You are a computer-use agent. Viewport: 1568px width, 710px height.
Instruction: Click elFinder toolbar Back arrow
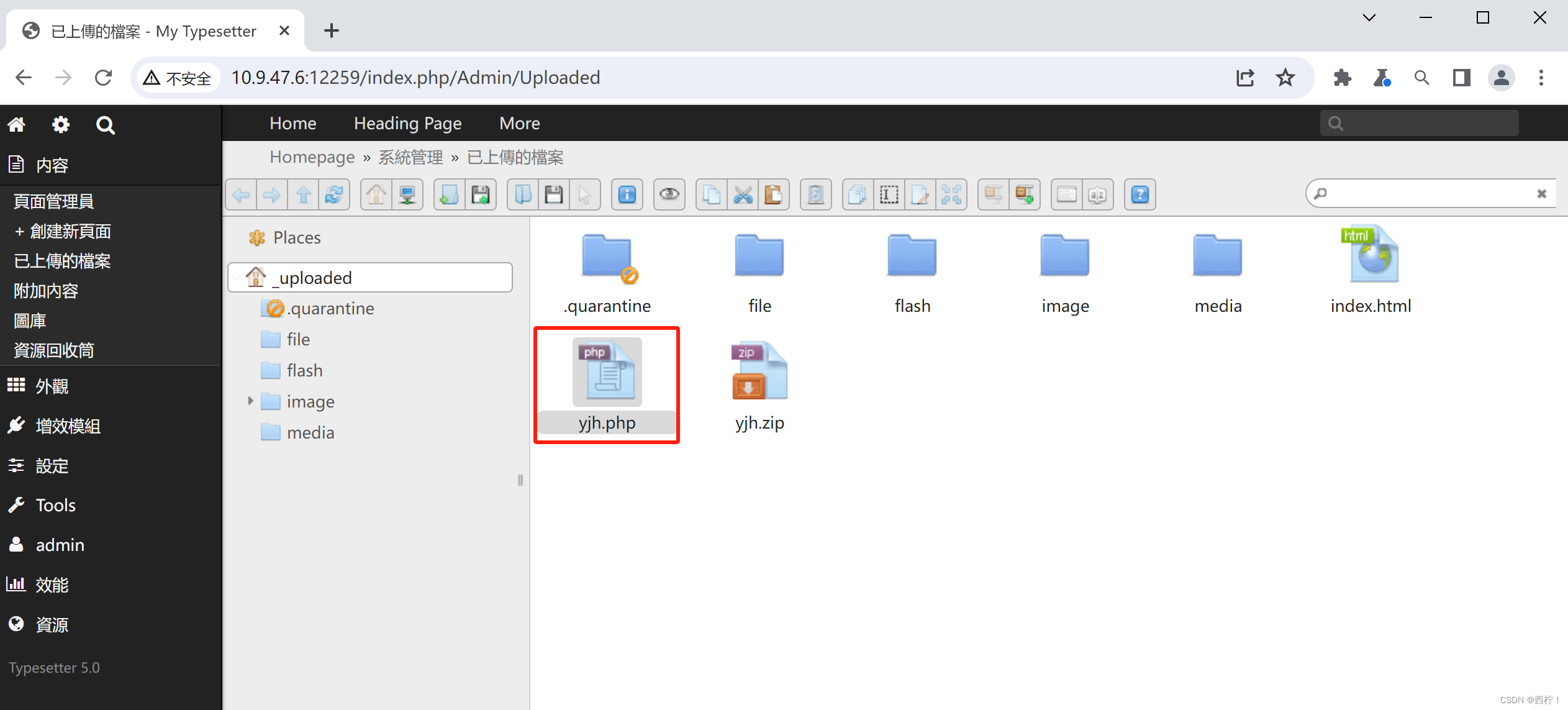[242, 195]
